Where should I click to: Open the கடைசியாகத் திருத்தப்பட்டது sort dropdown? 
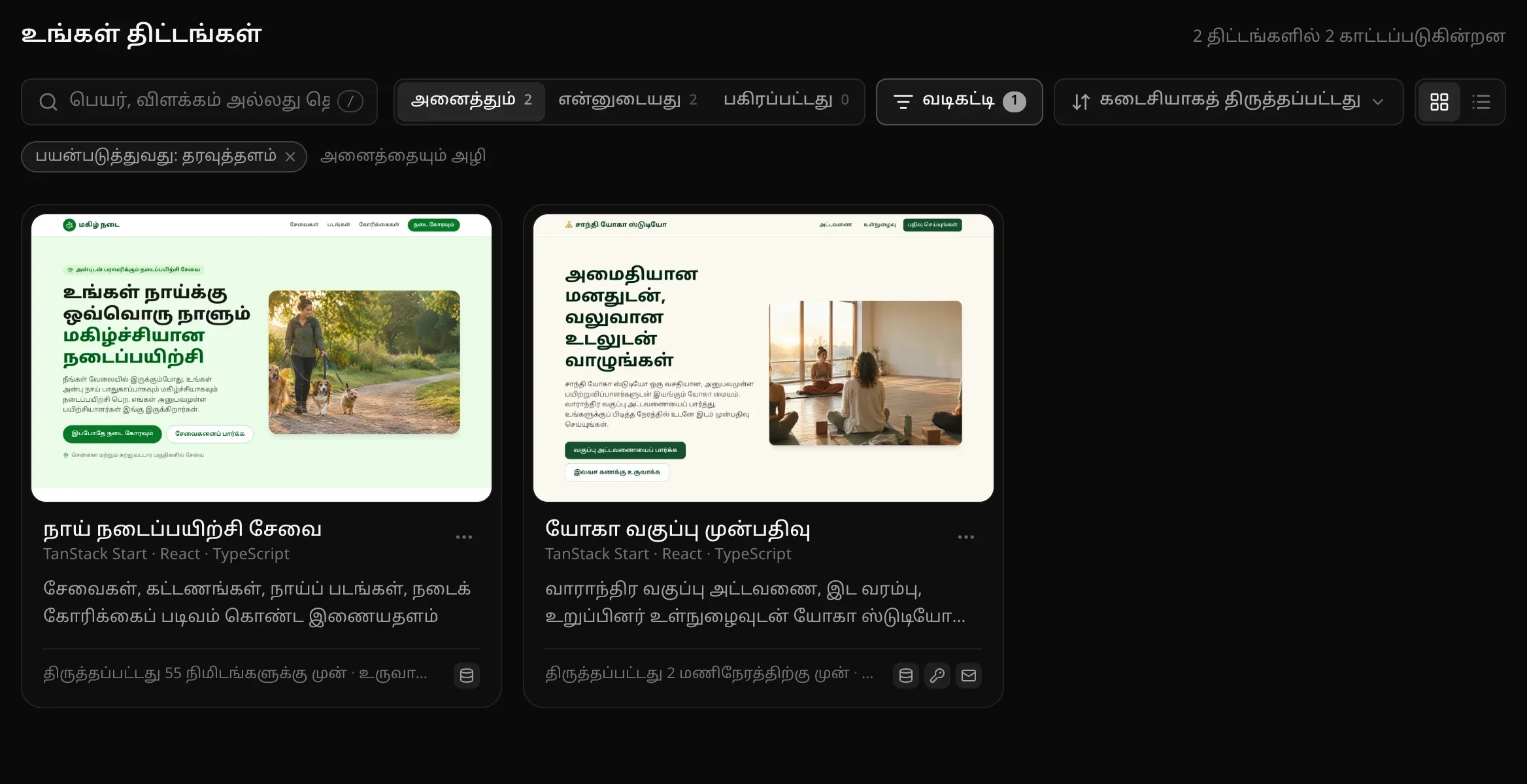tap(1228, 102)
